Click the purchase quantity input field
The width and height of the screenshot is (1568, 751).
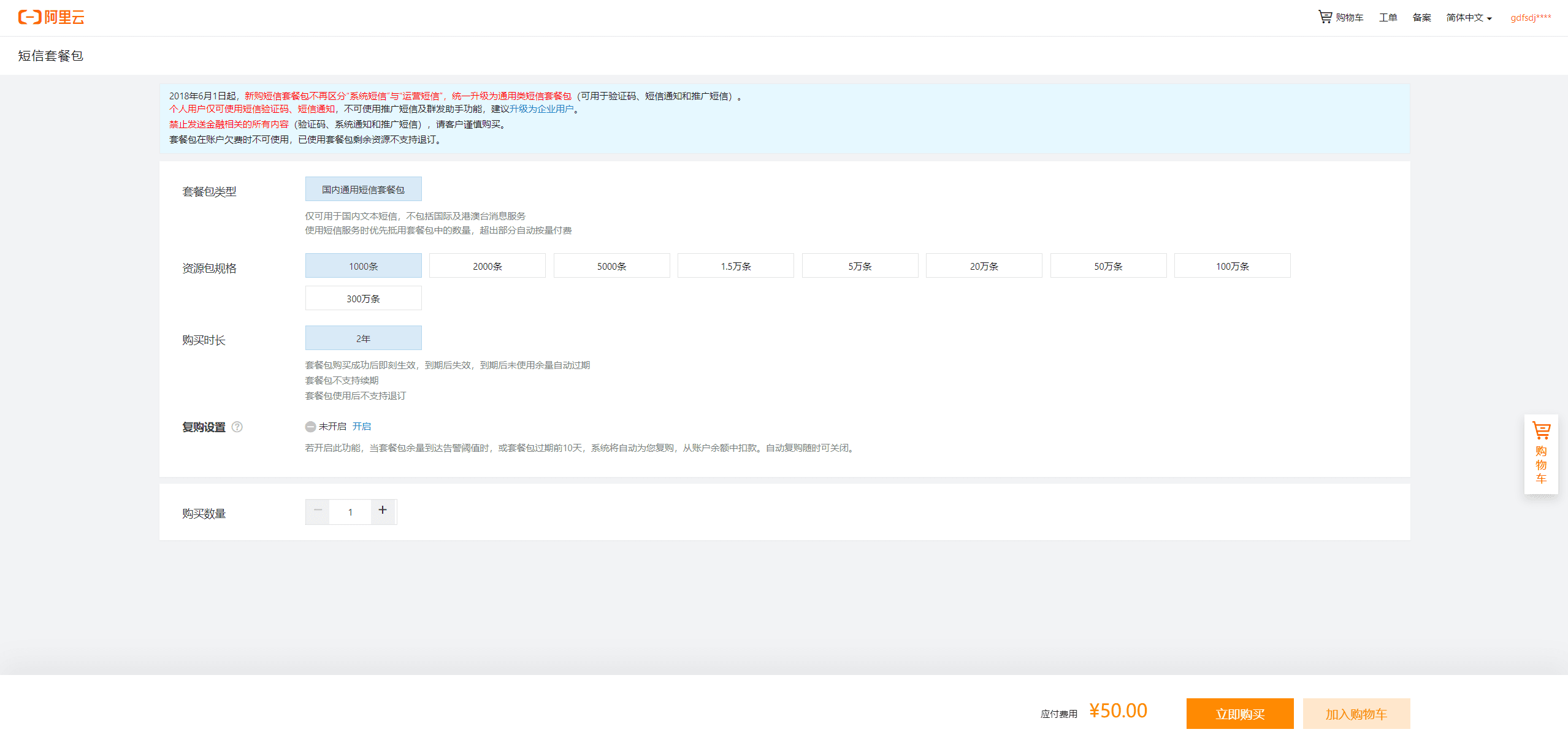click(350, 512)
